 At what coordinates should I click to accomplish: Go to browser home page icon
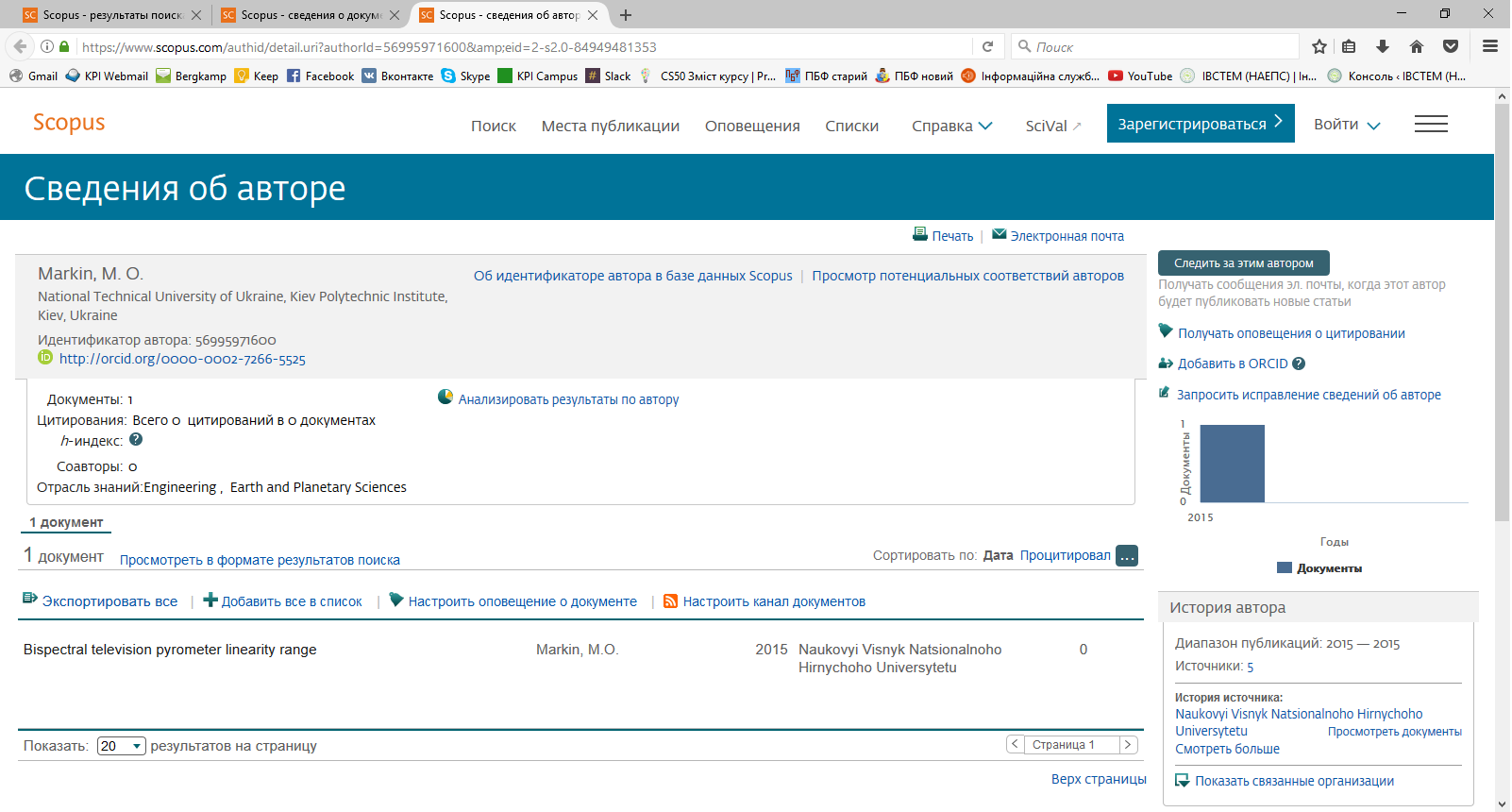(x=1417, y=46)
